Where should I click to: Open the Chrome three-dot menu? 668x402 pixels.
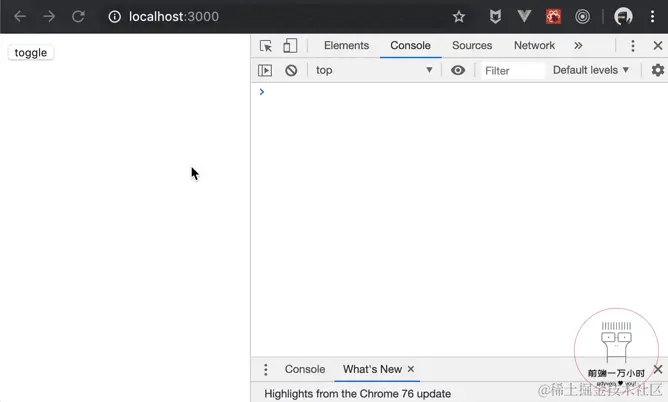tap(652, 17)
